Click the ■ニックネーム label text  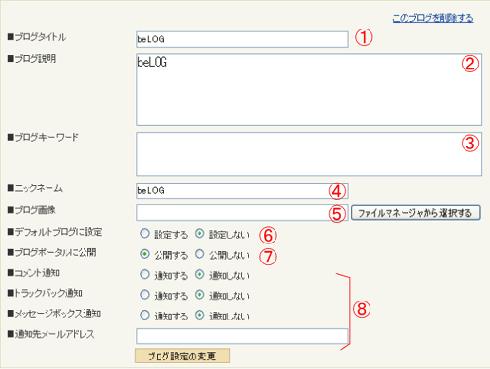[x=35, y=188]
